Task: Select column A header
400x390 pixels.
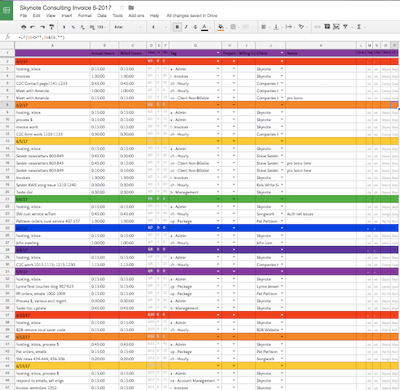Action: click(x=52, y=45)
